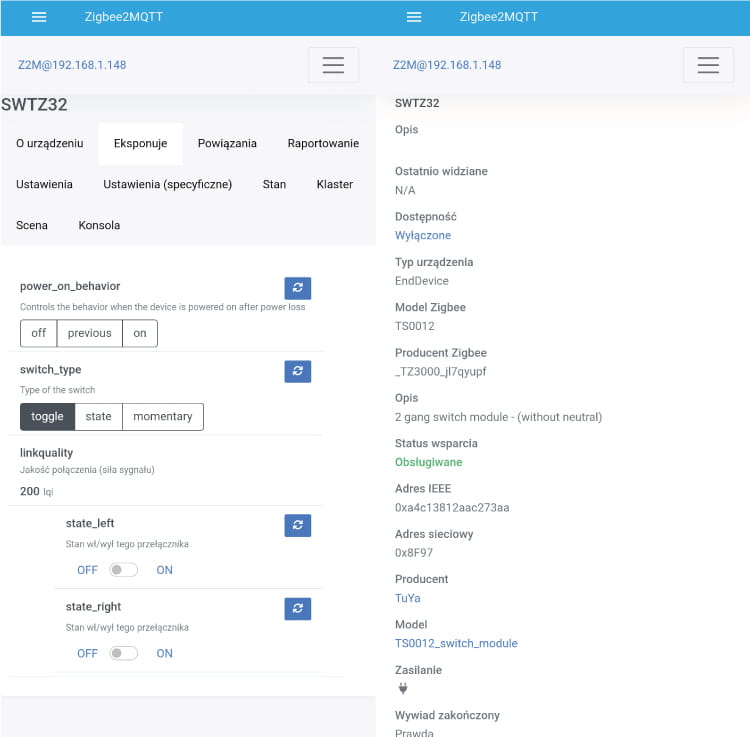Open the TuYa producer link
Image resolution: width=750 pixels, height=737 pixels.
407,598
